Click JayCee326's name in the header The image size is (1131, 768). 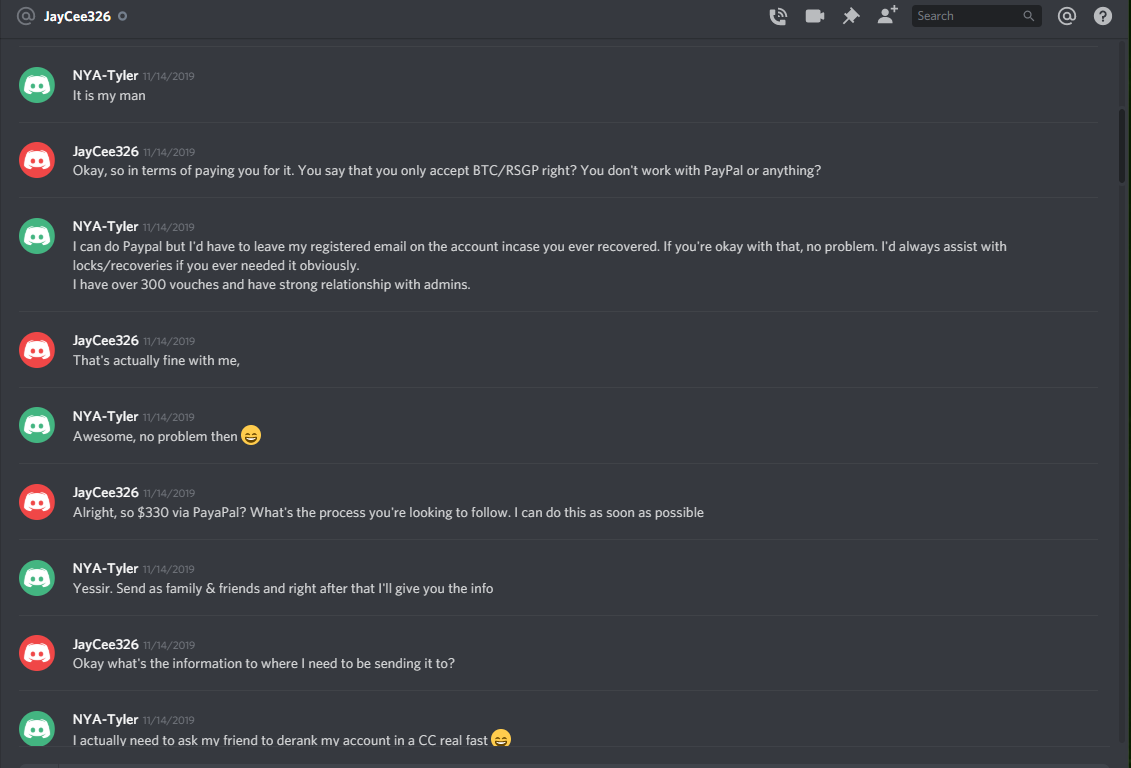tap(77, 16)
